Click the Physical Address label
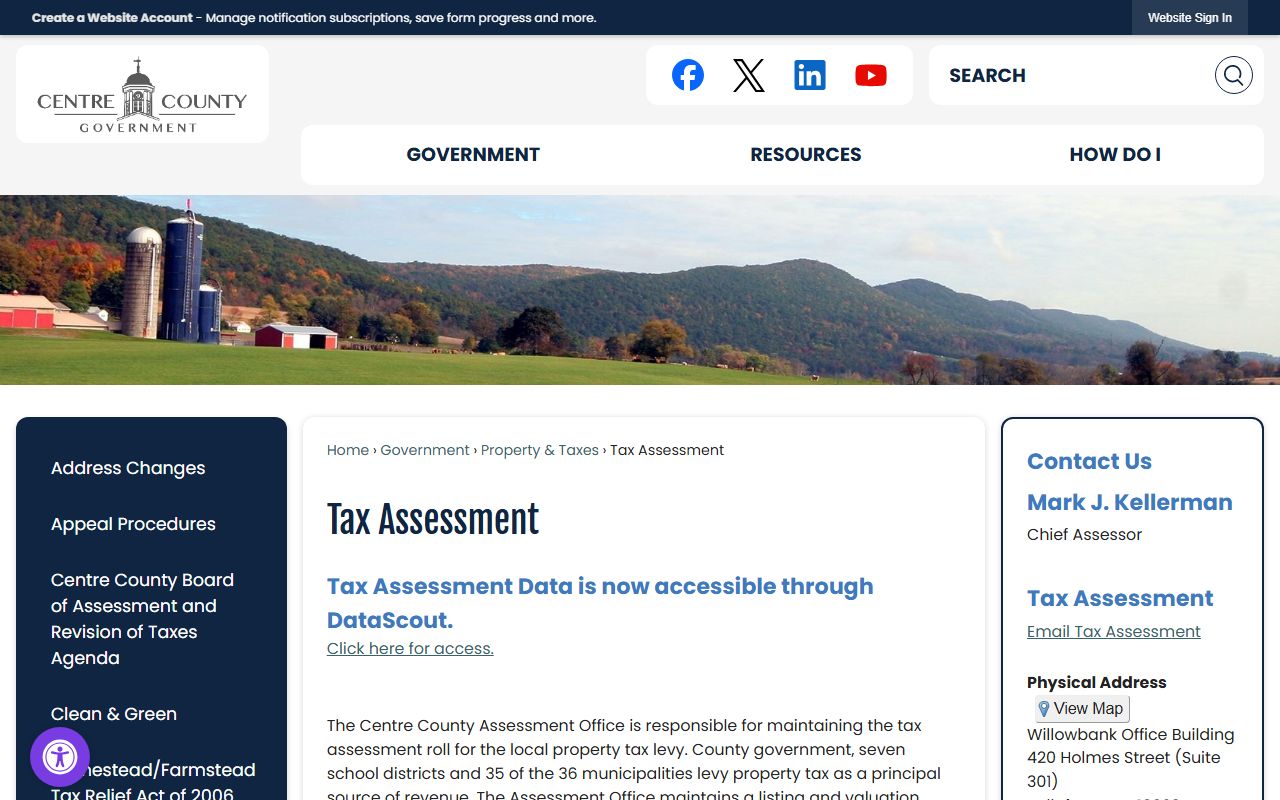 (x=1097, y=683)
